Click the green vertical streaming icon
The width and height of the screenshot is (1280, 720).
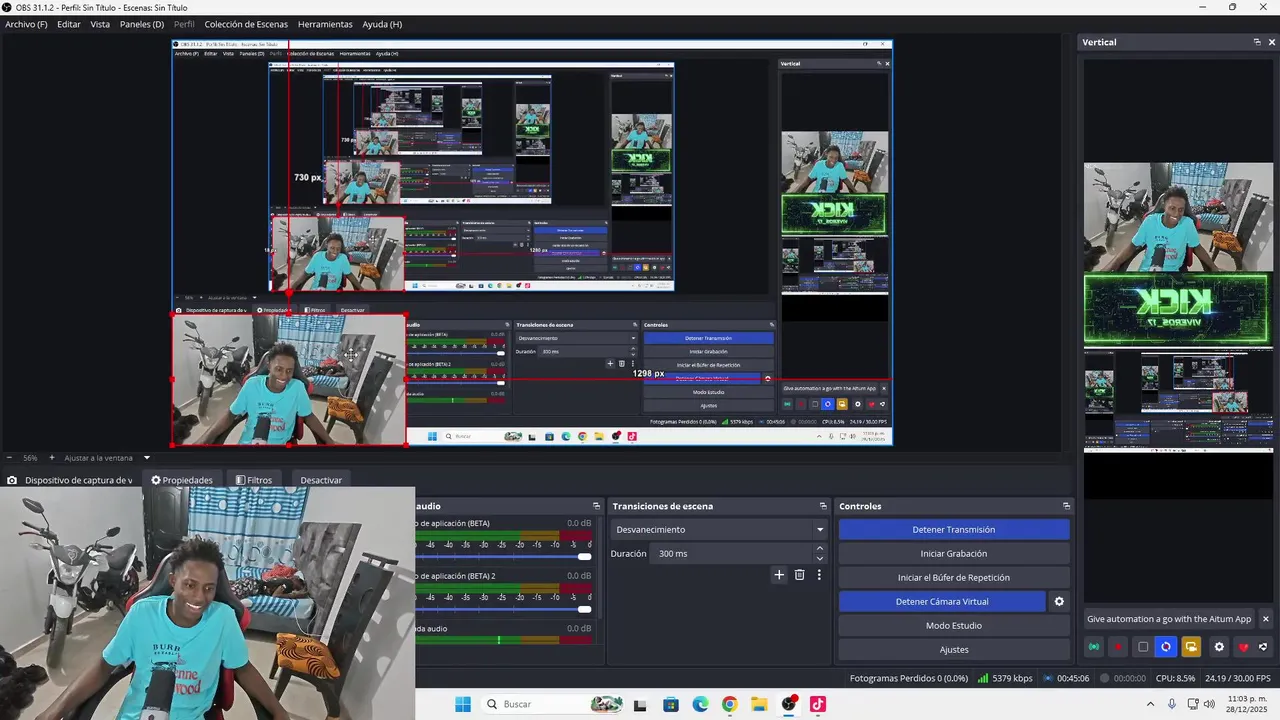(1094, 647)
